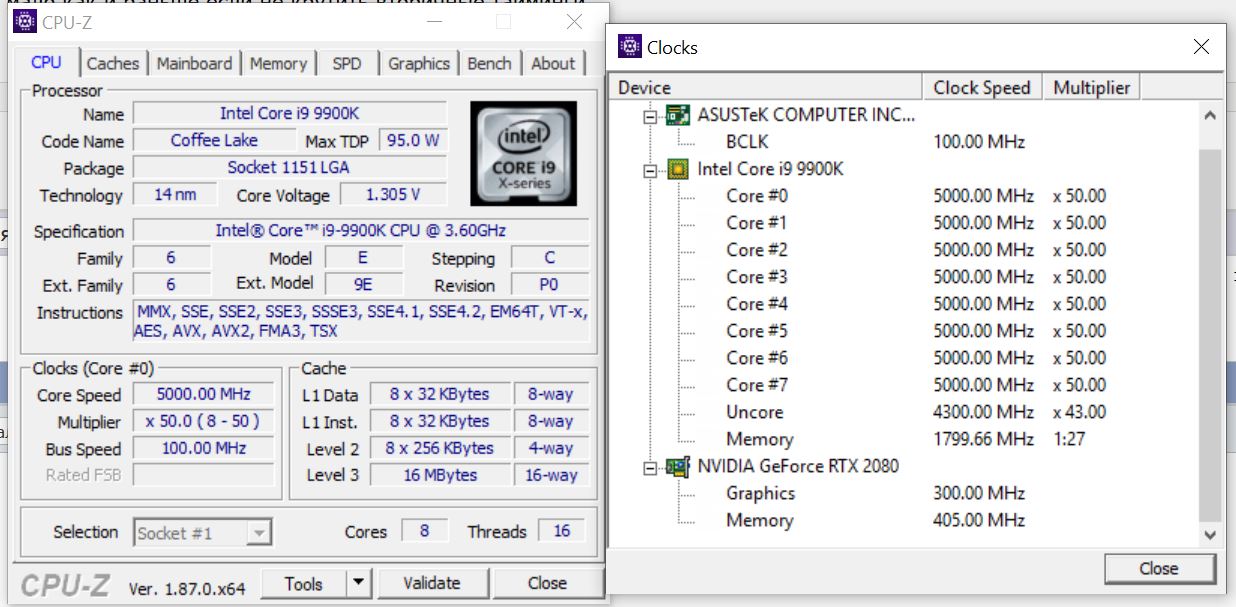Open the Mainboard tab
The width and height of the screenshot is (1236, 607).
click(196, 63)
